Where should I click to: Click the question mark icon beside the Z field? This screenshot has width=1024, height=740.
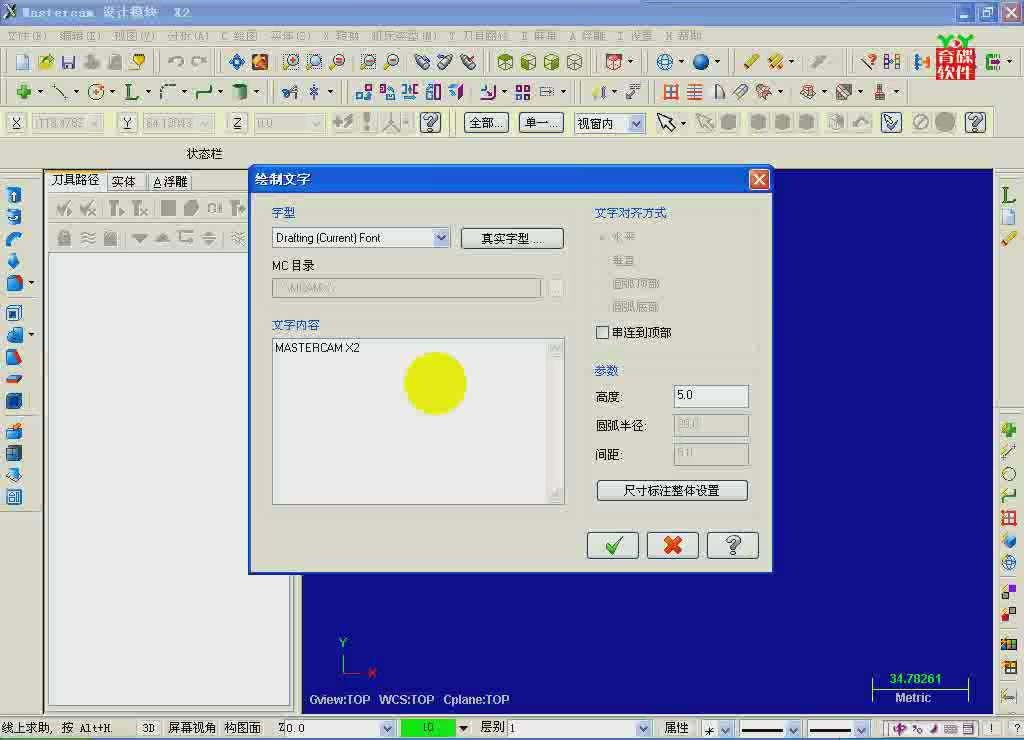[x=430, y=122]
